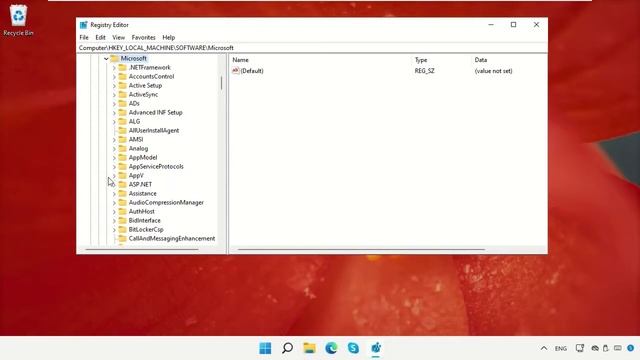
Task: Click the .NETFramework folder icon
Action: tap(122, 67)
